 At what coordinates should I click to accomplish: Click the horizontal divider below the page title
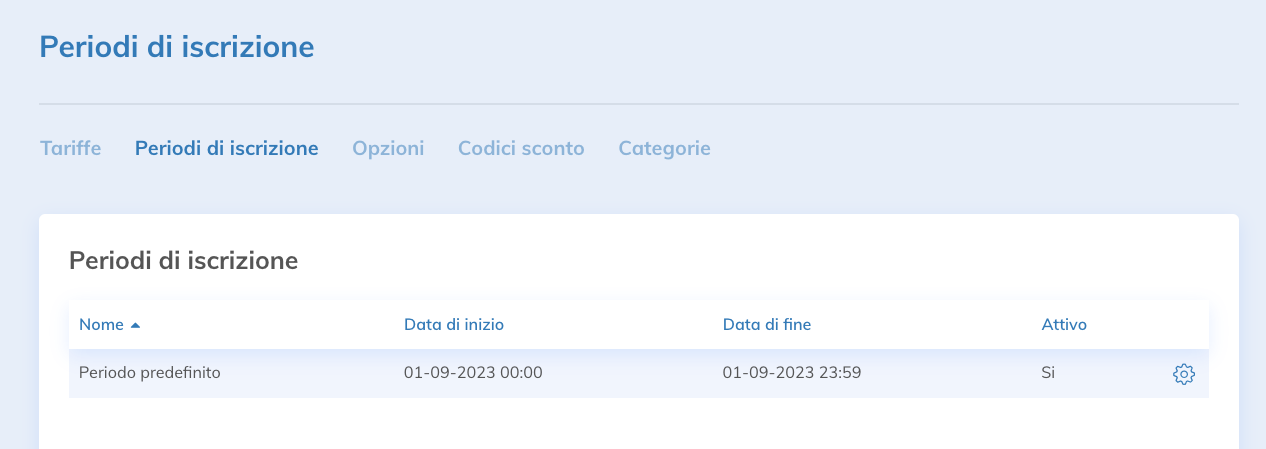pyautogui.click(x=638, y=104)
